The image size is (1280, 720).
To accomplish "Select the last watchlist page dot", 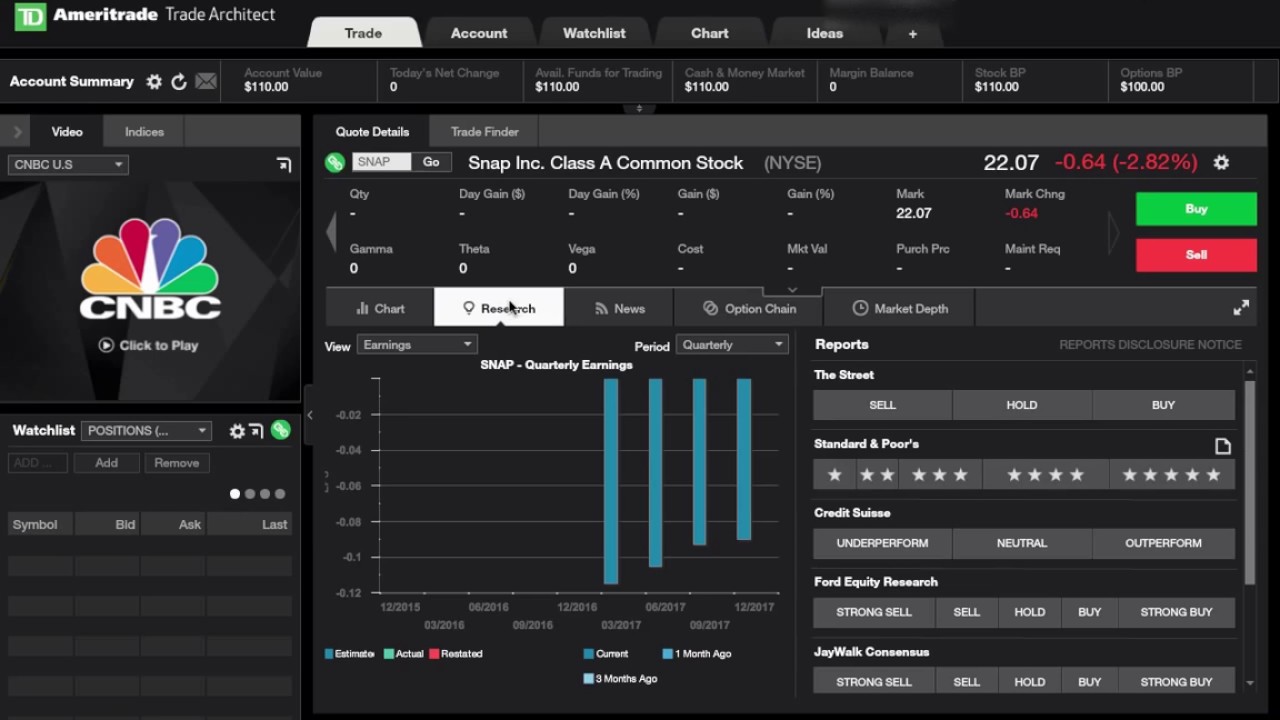I will coord(280,494).
